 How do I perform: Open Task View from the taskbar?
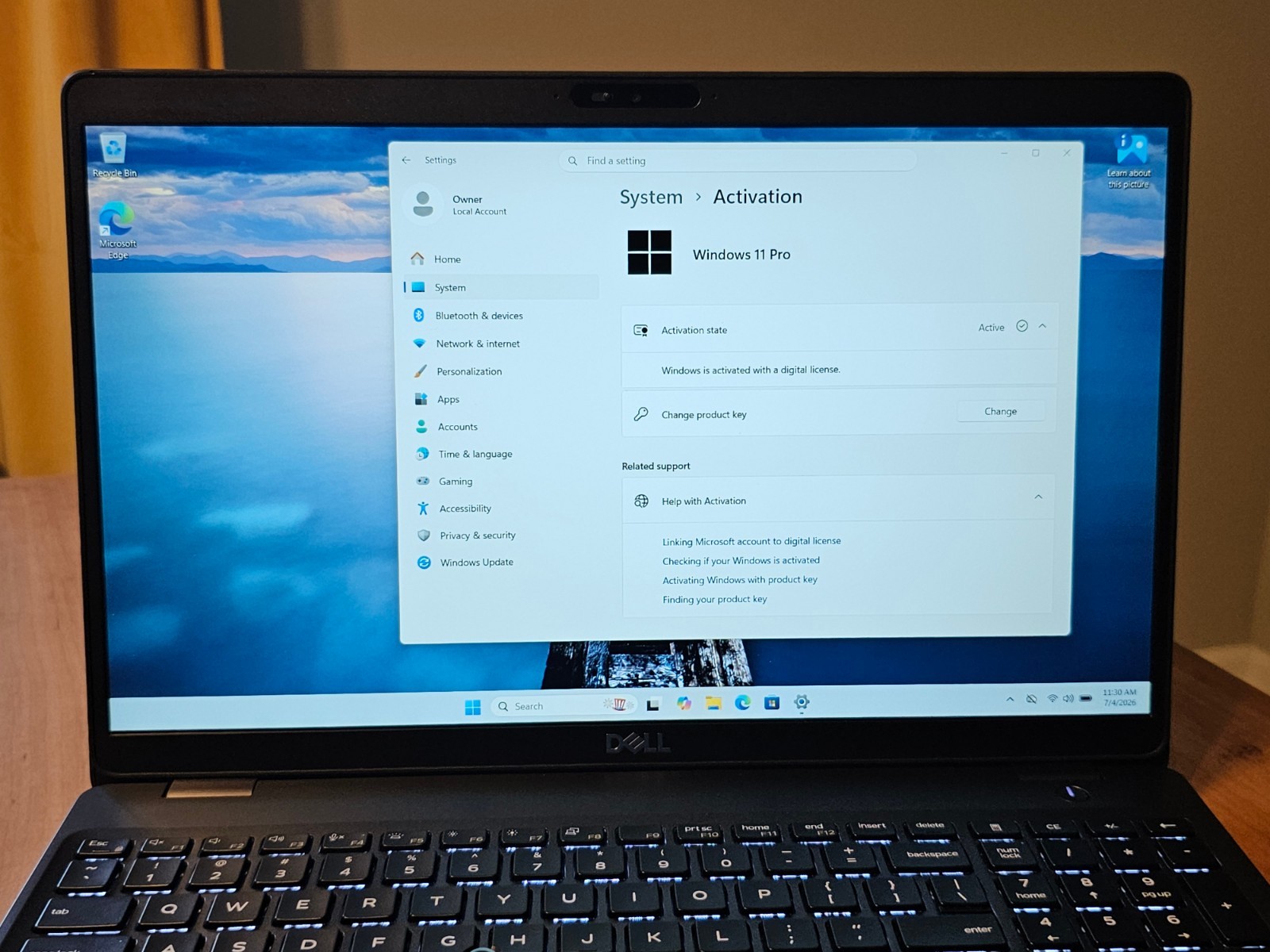coord(652,704)
